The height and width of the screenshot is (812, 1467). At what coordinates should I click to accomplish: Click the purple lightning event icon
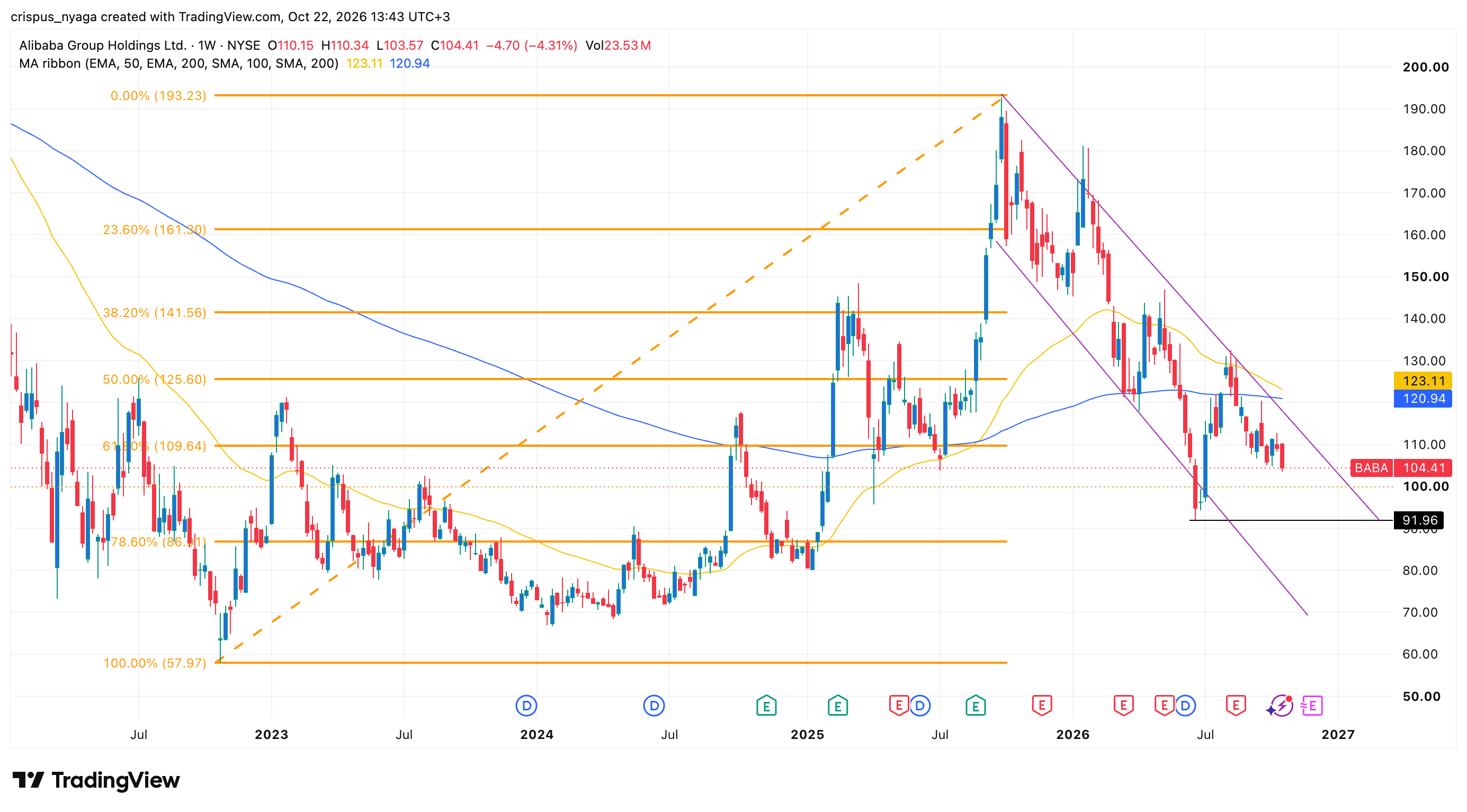tap(1281, 706)
